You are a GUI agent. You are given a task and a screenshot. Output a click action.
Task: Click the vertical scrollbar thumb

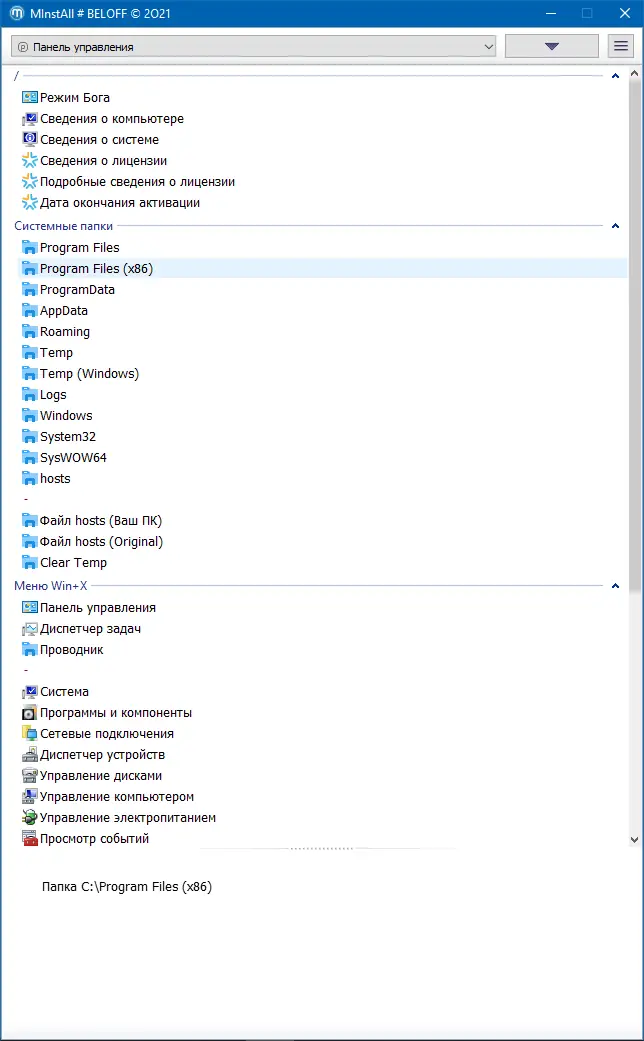[x=635, y=336]
